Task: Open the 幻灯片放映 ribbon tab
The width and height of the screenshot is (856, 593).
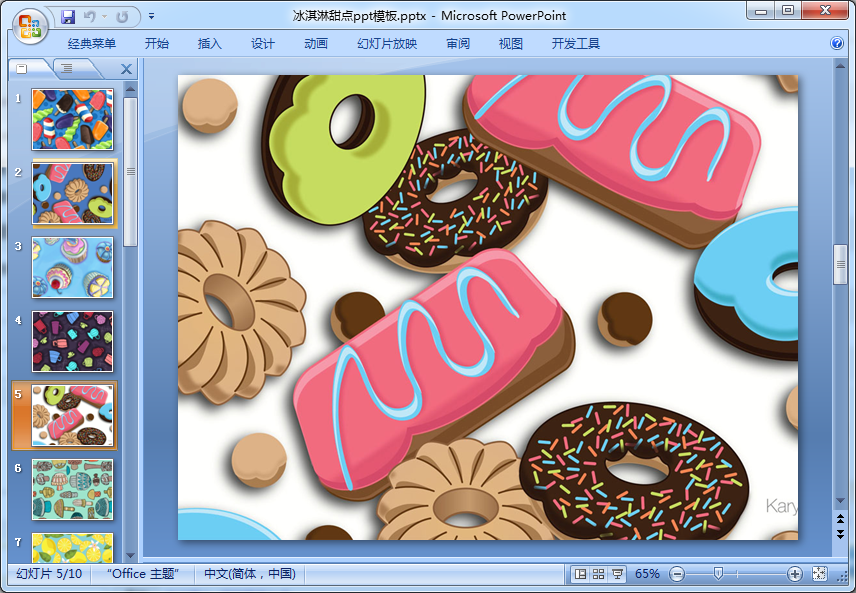Action: (x=387, y=44)
